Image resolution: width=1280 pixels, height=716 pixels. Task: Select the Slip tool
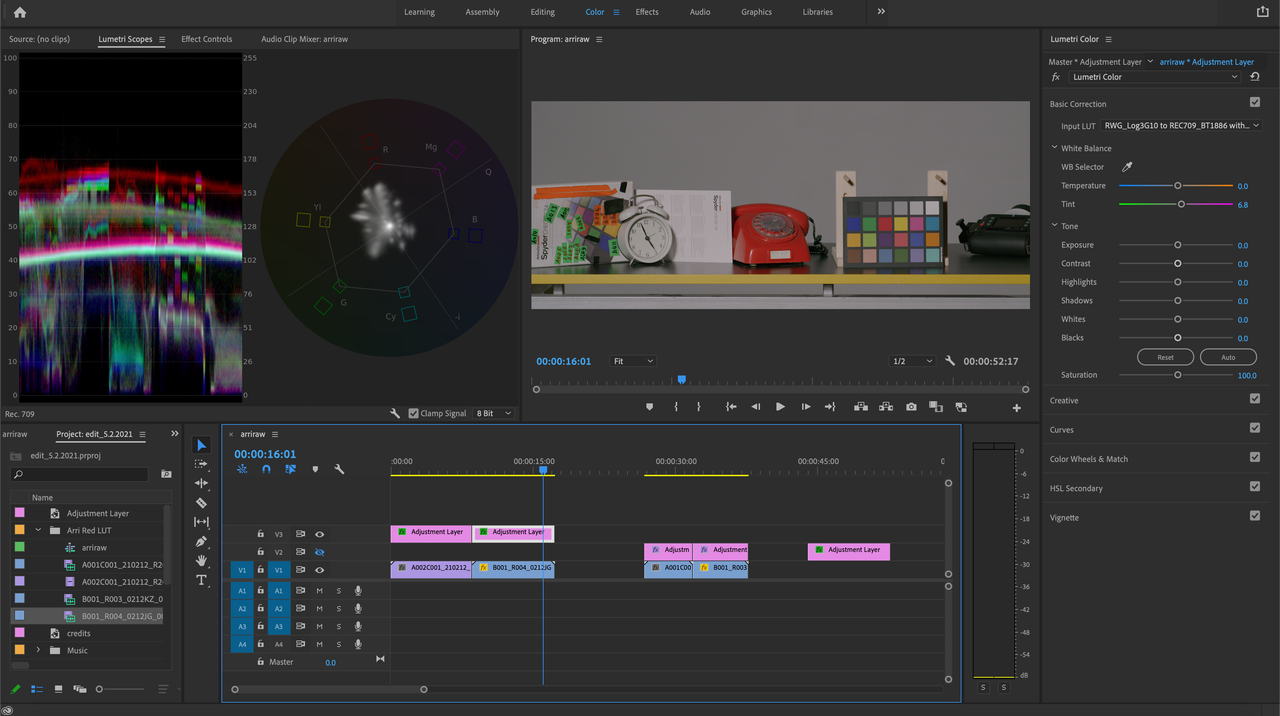(201, 522)
